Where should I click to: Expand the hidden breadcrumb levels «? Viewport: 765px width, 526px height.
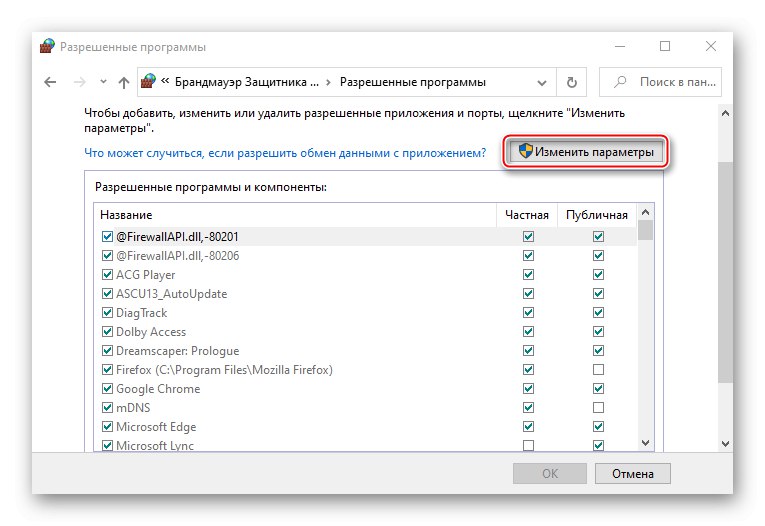[x=165, y=81]
